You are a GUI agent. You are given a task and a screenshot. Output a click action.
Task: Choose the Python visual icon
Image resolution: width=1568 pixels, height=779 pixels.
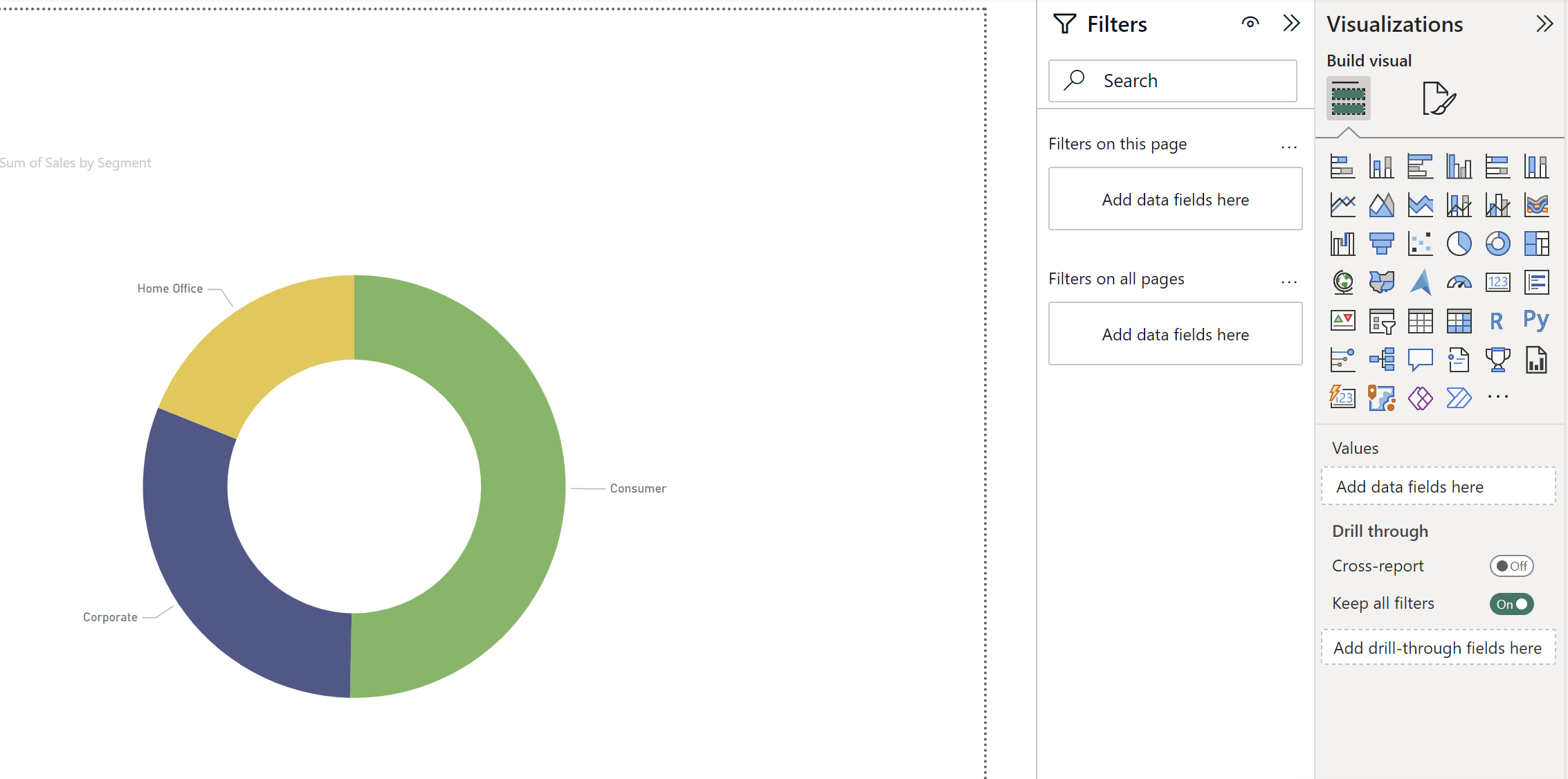click(1535, 321)
